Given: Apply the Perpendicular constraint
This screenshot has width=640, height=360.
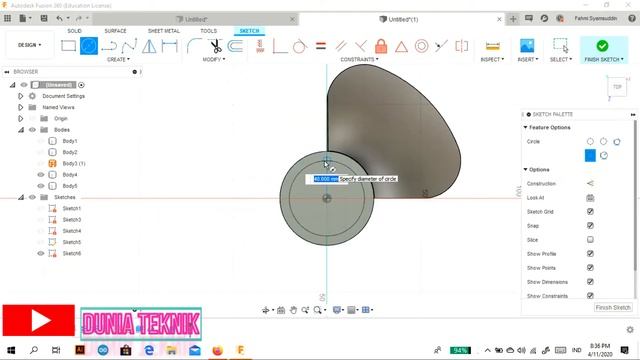Looking at the screenshot, I should [361, 46].
